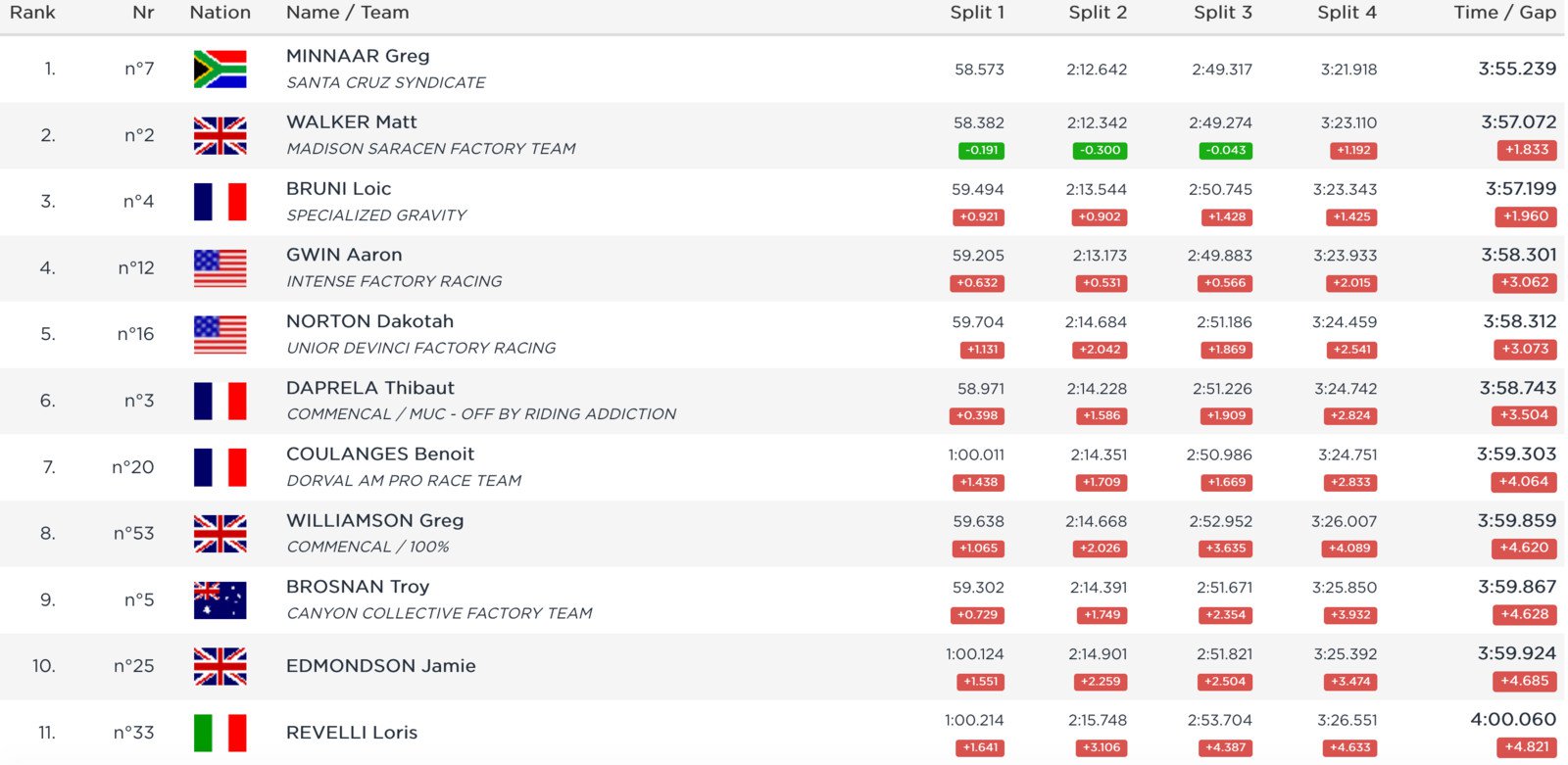Click the Italian flag beside Revelli Loris
Image resolution: width=1568 pixels, height=765 pixels.
pyautogui.click(x=220, y=733)
